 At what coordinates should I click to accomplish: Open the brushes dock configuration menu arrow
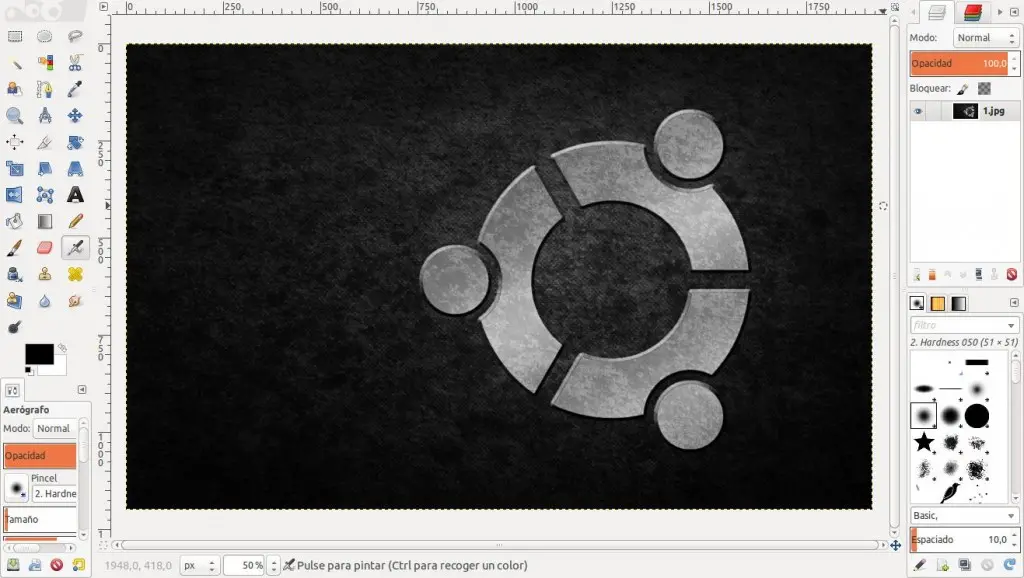pos(1014,303)
